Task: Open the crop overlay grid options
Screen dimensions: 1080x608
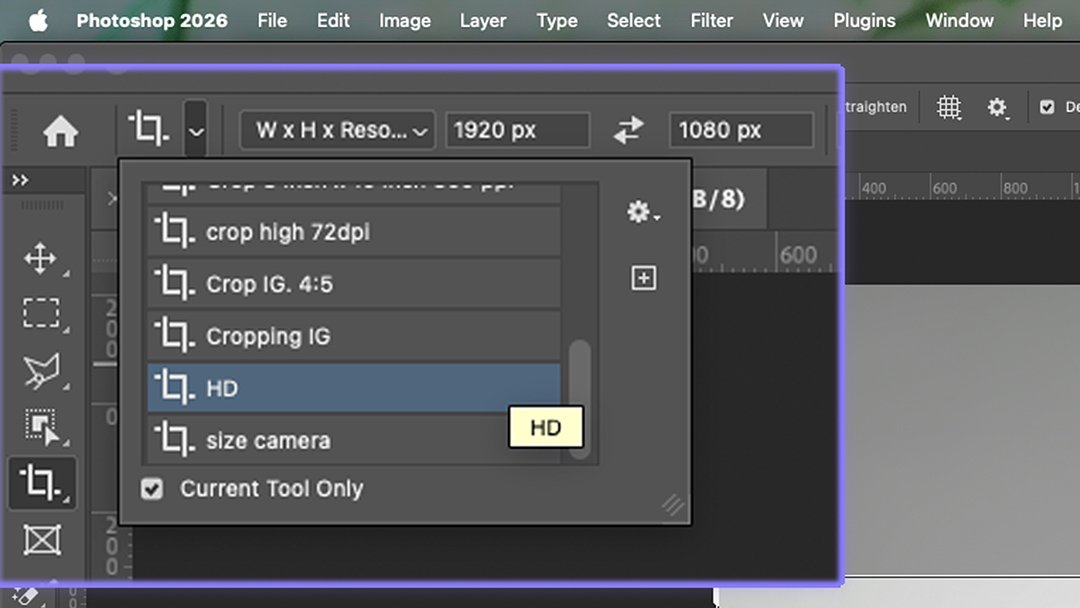Action: pos(948,107)
